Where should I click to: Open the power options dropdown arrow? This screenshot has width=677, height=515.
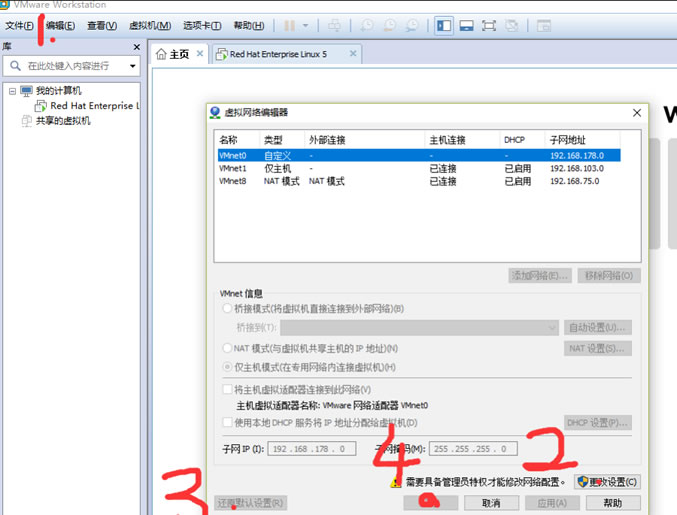(306, 26)
